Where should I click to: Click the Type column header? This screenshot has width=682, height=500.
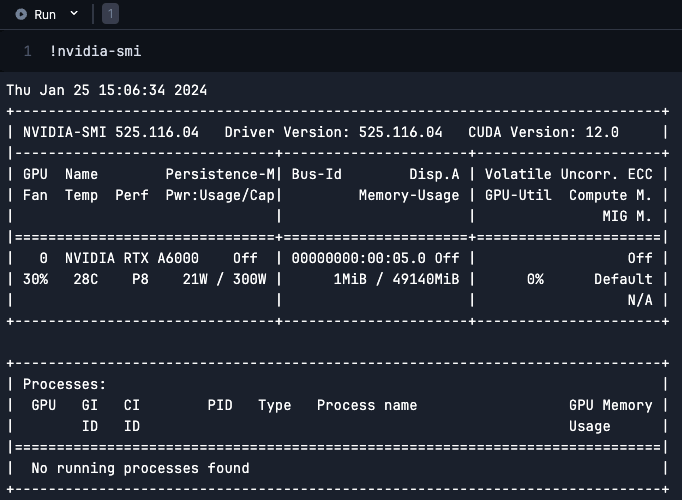pyautogui.click(x=274, y=405)
